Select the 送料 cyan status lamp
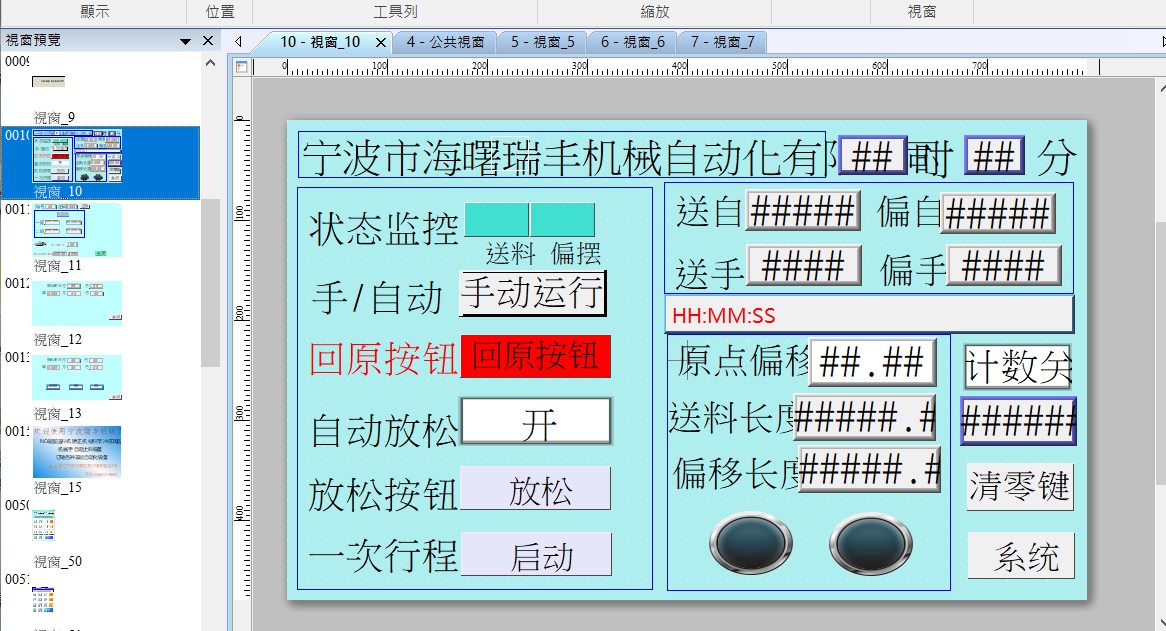 click(496, 220)
